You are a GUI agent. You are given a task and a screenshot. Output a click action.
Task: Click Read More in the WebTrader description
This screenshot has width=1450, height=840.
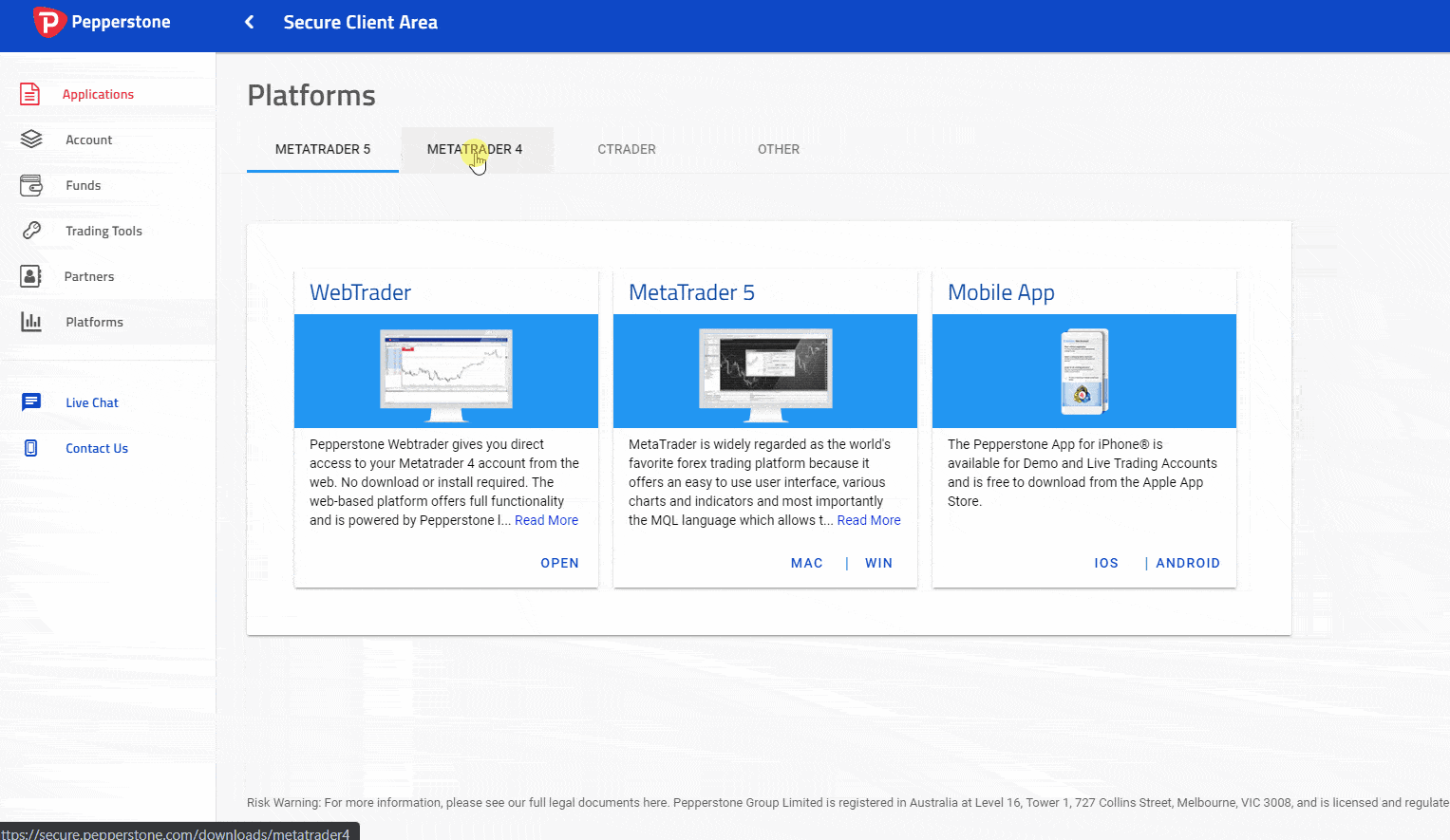pyautogui.click(x=546, y=520)
